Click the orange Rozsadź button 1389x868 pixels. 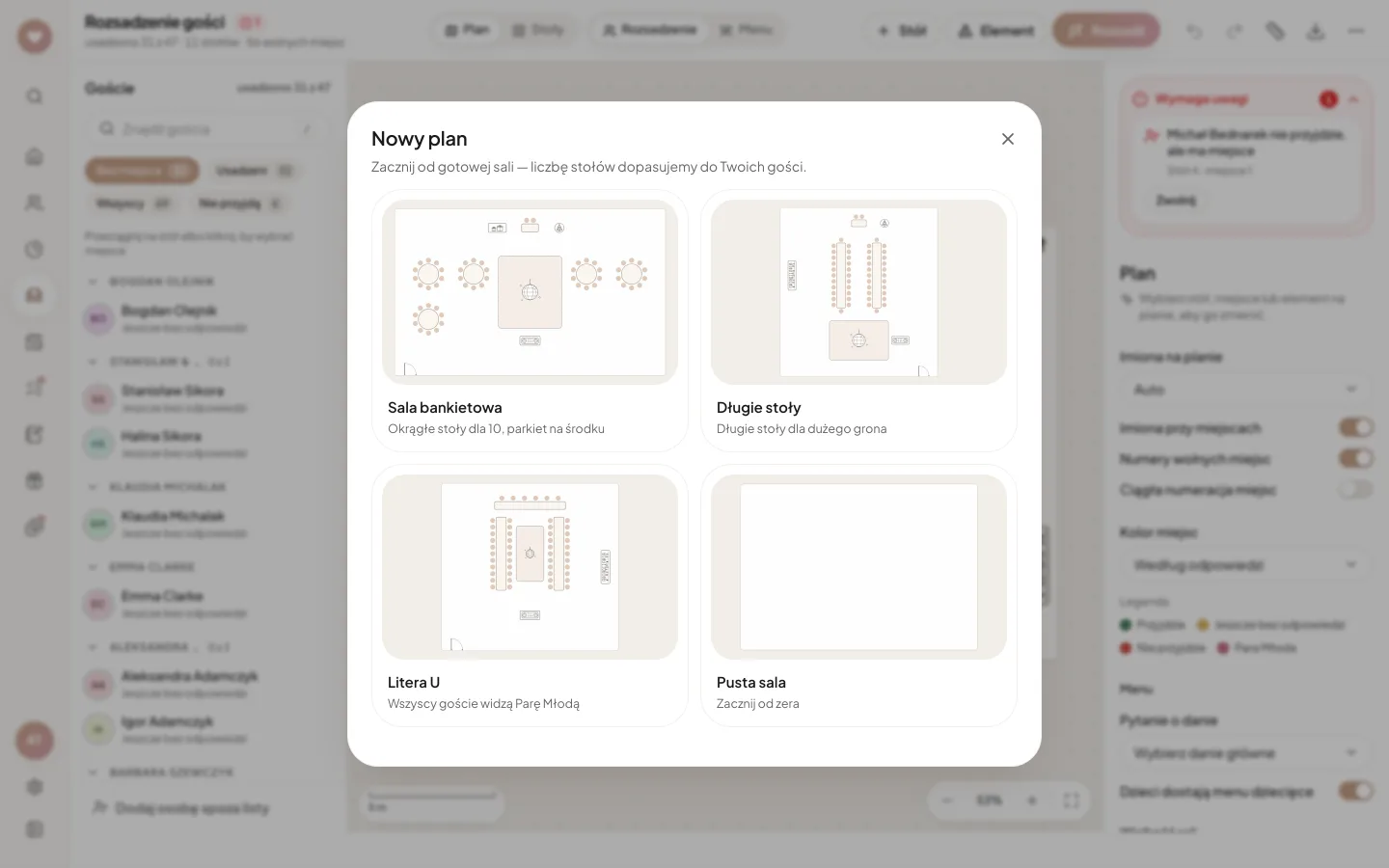click(x=1106, y=31)
